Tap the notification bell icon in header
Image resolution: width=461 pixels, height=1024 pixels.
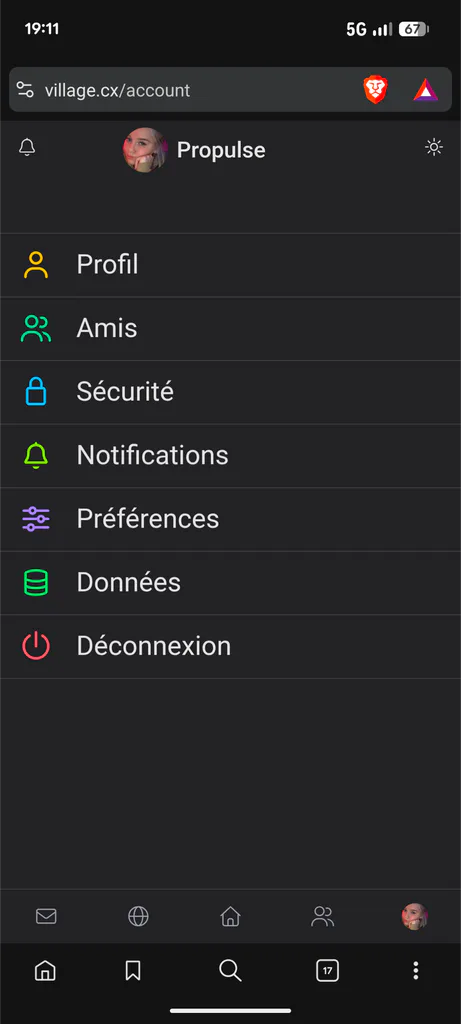(27, 148)
